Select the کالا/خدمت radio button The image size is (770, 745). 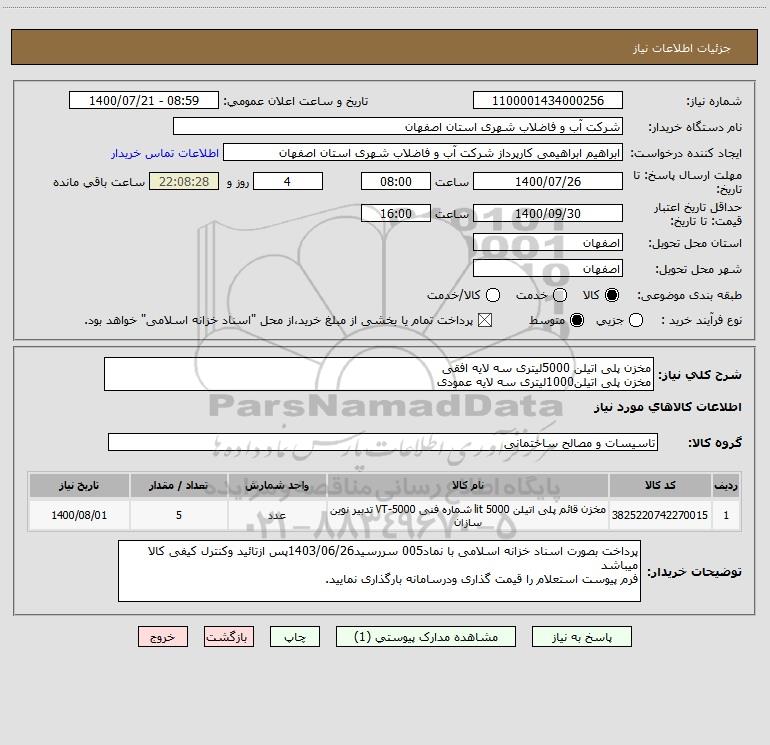[x=493, y=295]
